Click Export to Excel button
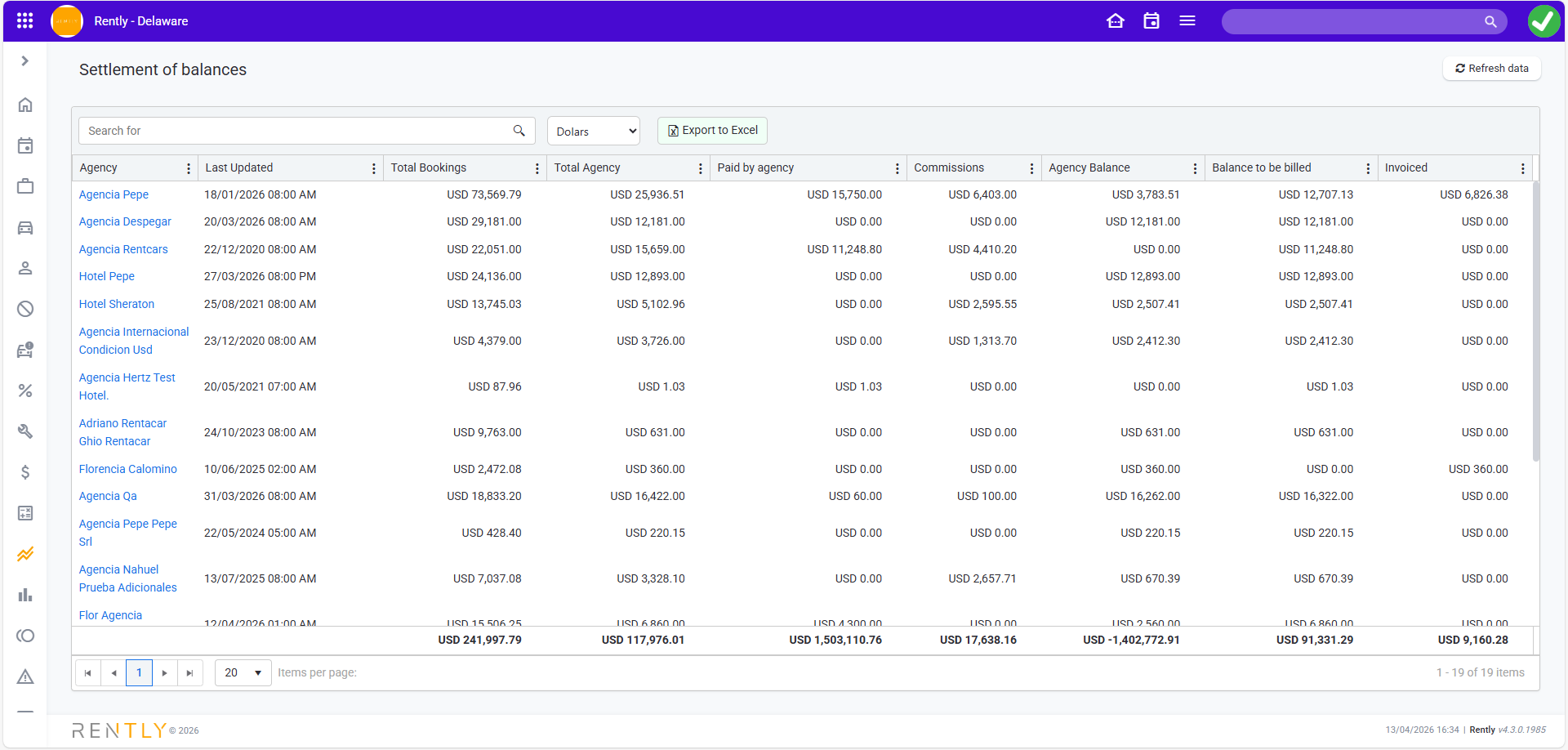1568x750 pixels. pos(712,131)
